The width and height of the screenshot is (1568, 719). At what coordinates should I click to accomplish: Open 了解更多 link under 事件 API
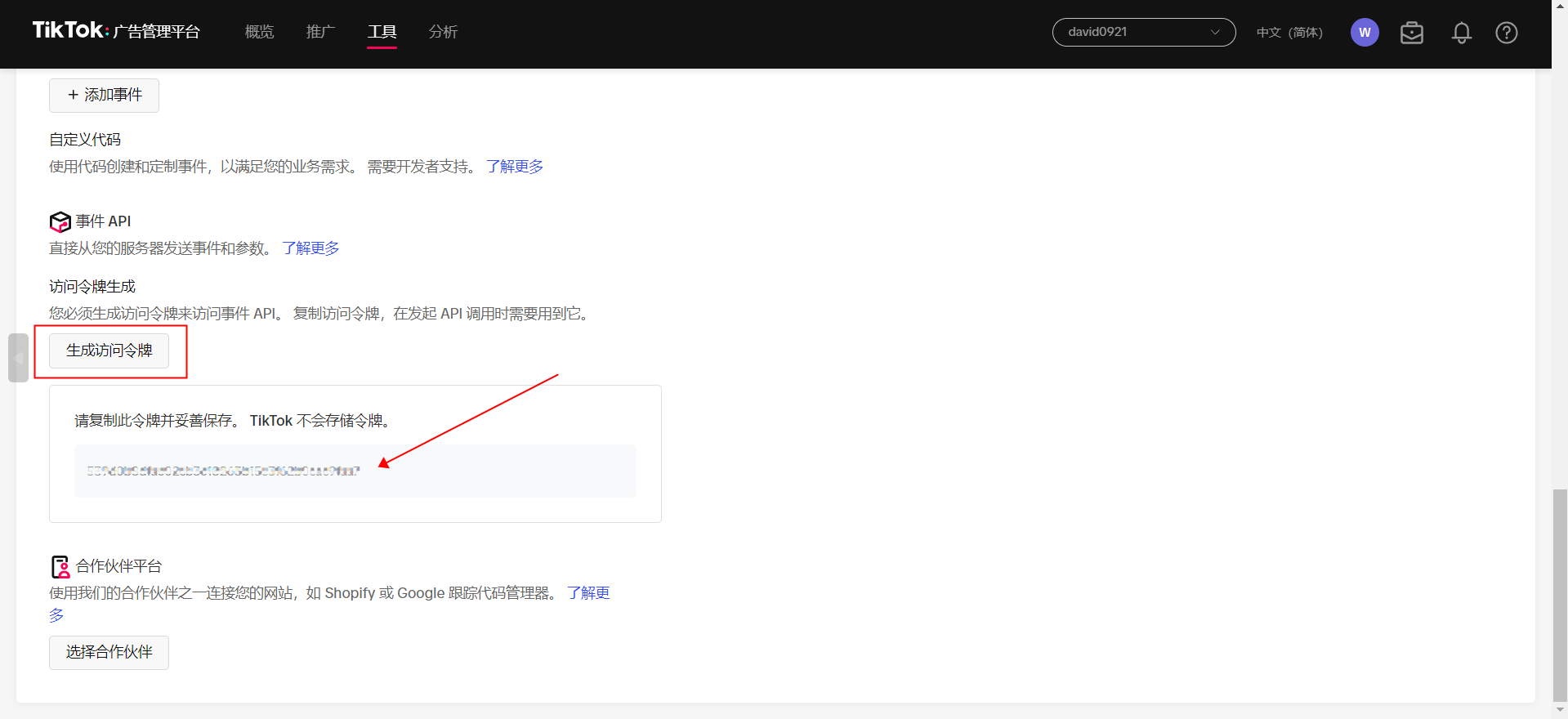[310, 248]
